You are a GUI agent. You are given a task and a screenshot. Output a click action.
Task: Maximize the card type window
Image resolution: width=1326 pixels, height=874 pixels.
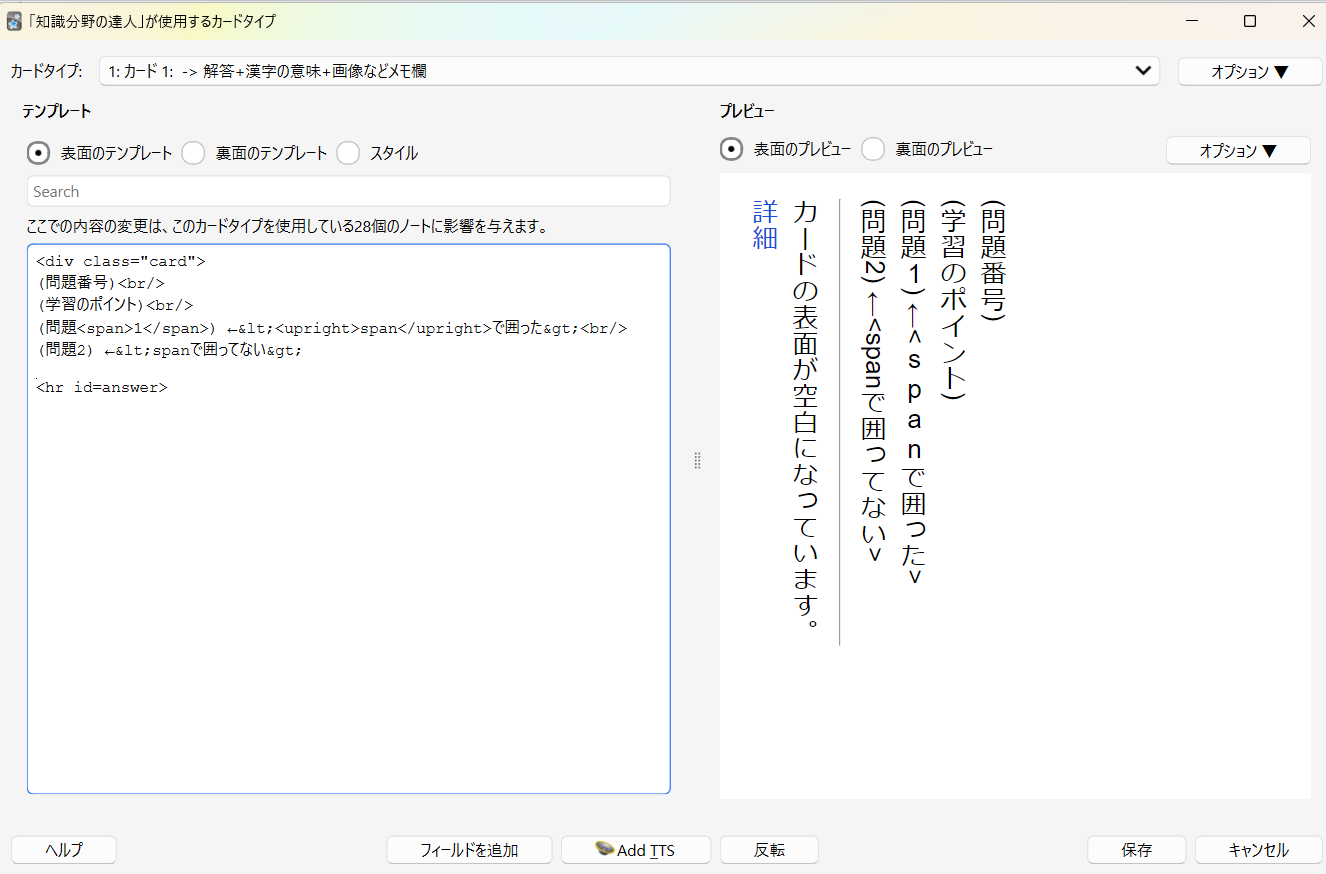click(x=1250, y=21)
